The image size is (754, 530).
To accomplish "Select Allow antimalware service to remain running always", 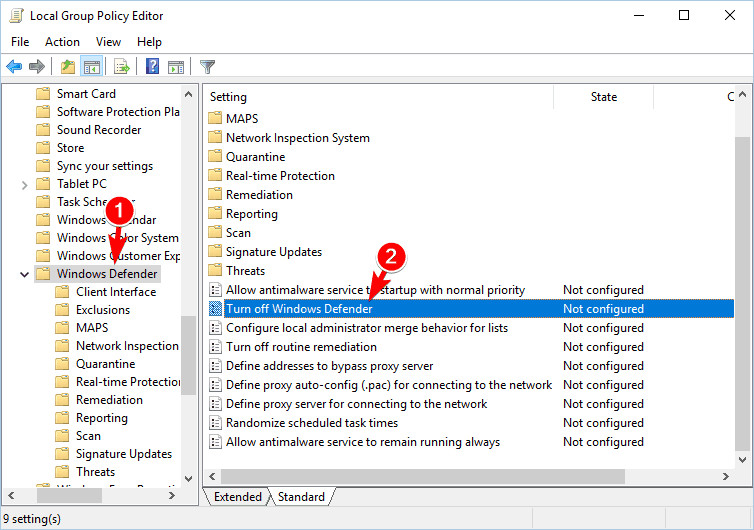I will (x=363, y=442).
